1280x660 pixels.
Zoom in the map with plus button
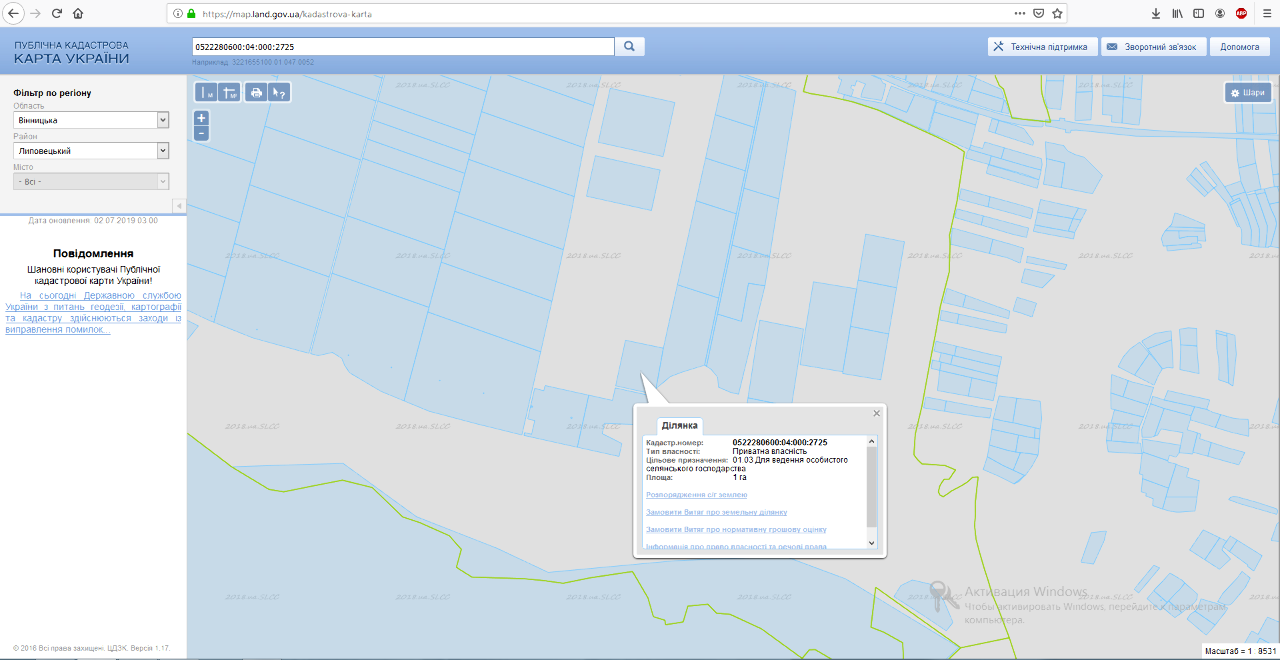pyautogui.click(x=201, y=118)
